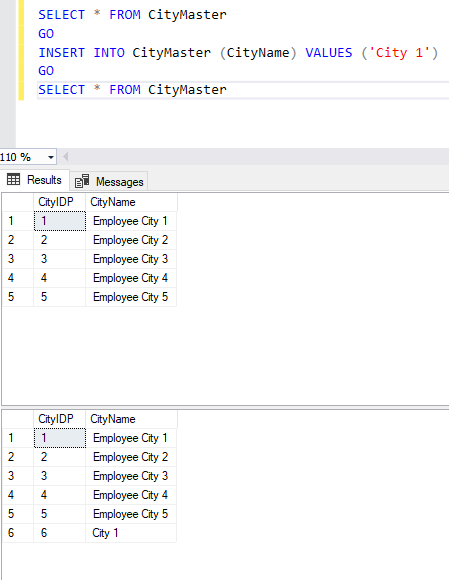Click the 'City 1' string literal in the query

399,53
